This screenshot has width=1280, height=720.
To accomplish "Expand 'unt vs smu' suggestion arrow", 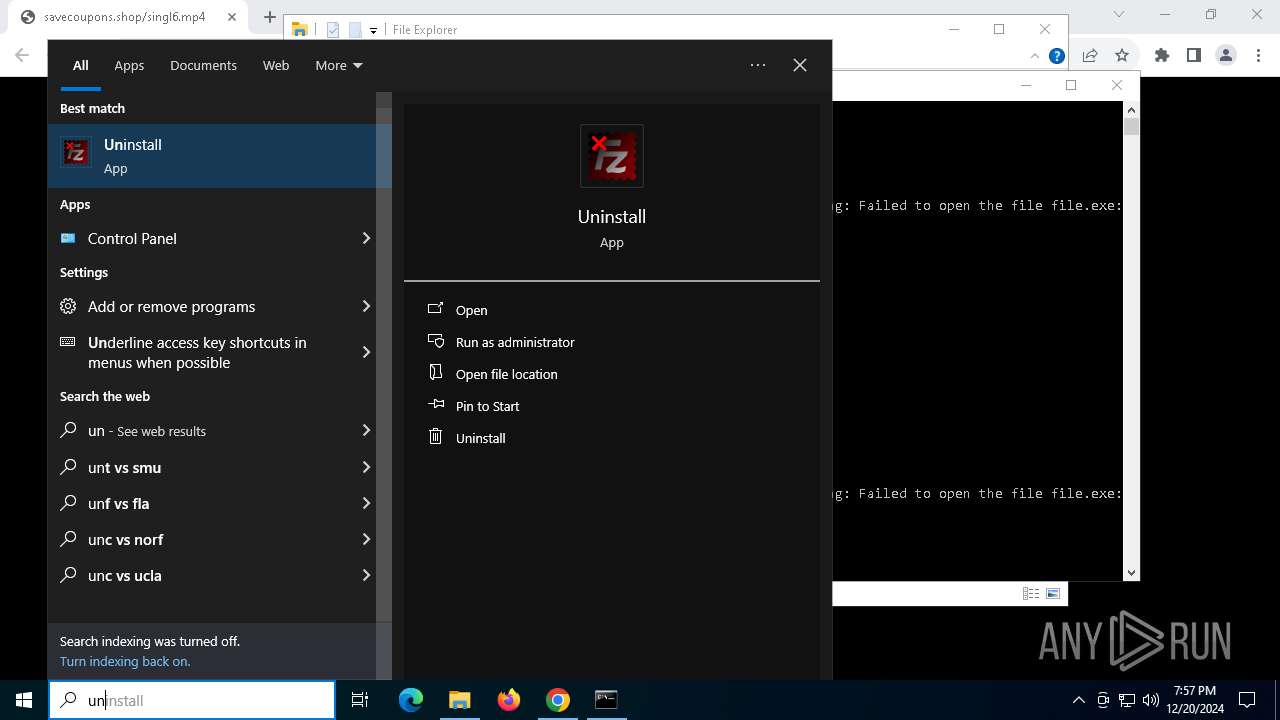I will click(x=366, y=467).
